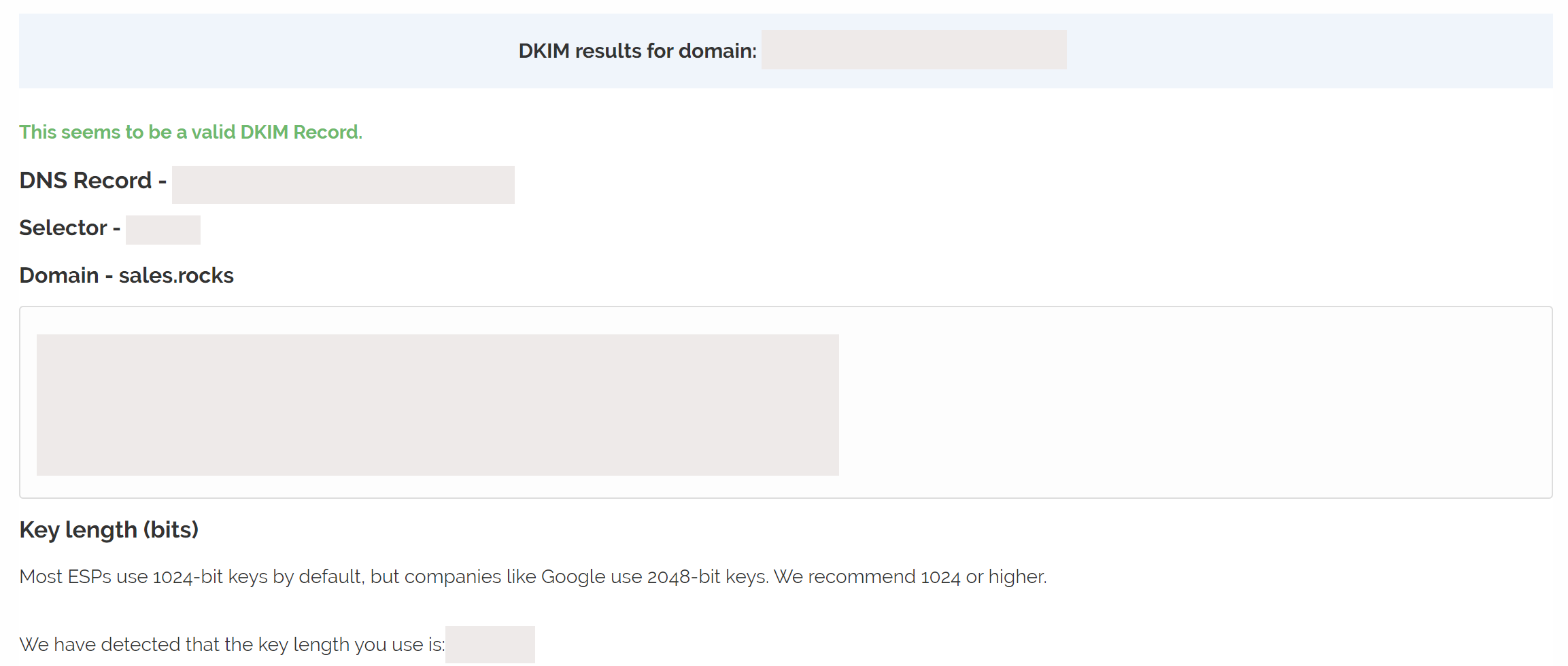Click the "Key length (bits)" heading

click(109, 529)
